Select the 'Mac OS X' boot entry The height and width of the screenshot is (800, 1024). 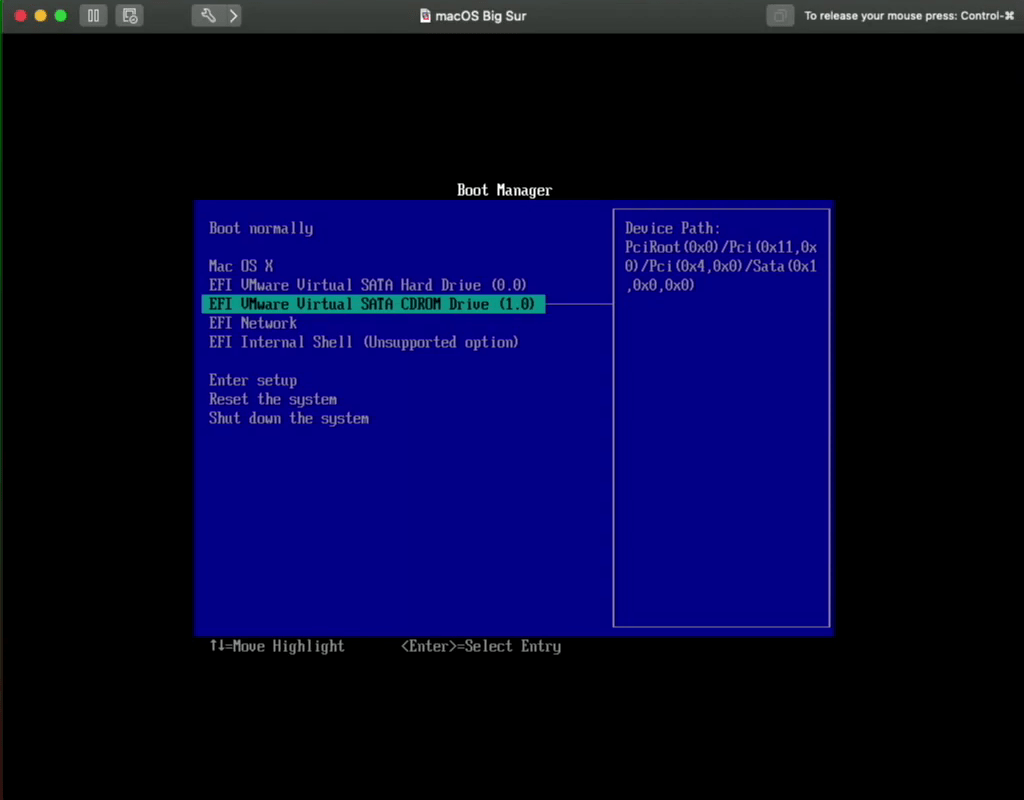point(241,266)
